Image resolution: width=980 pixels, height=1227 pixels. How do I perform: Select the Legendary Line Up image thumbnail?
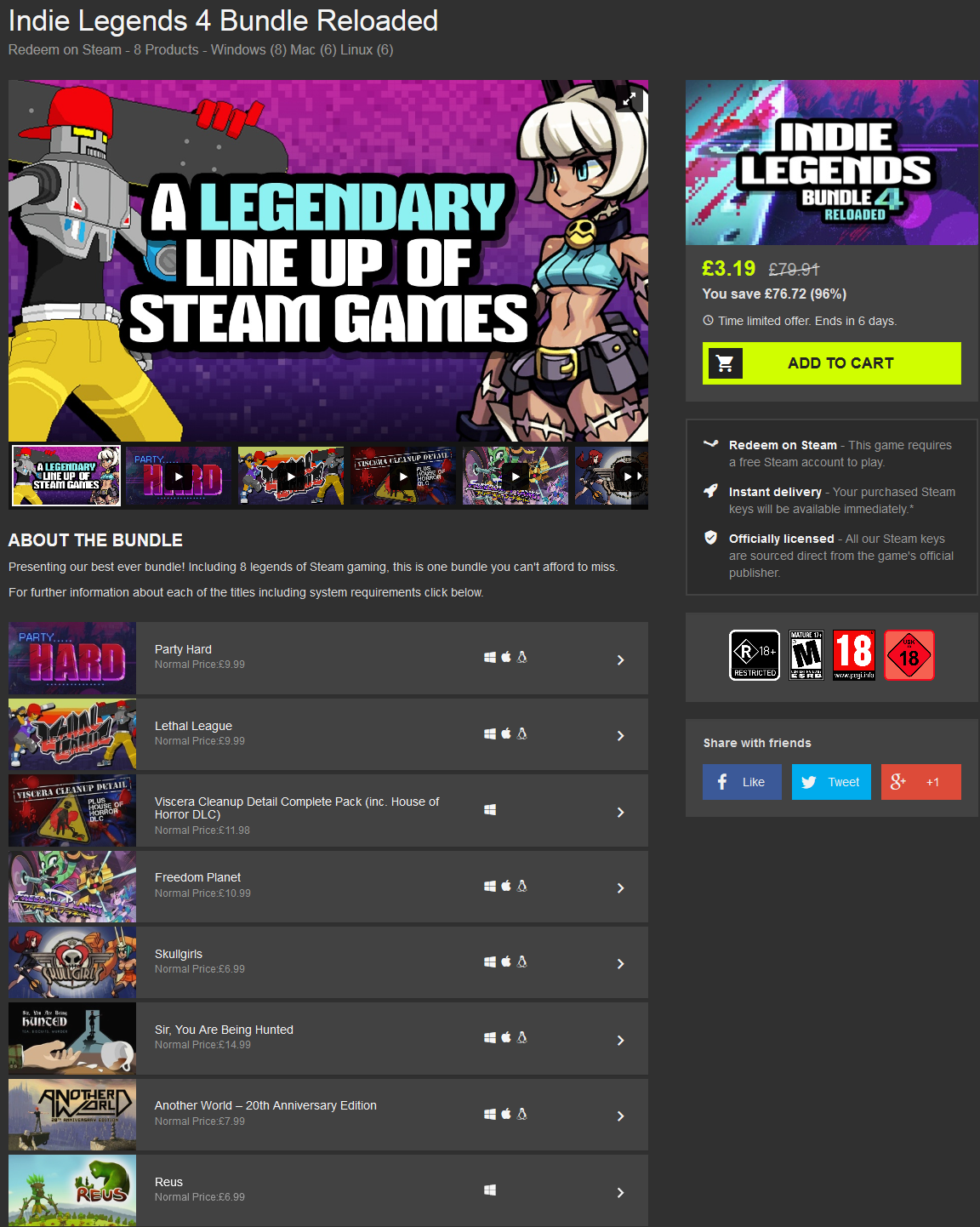point(66,477)
